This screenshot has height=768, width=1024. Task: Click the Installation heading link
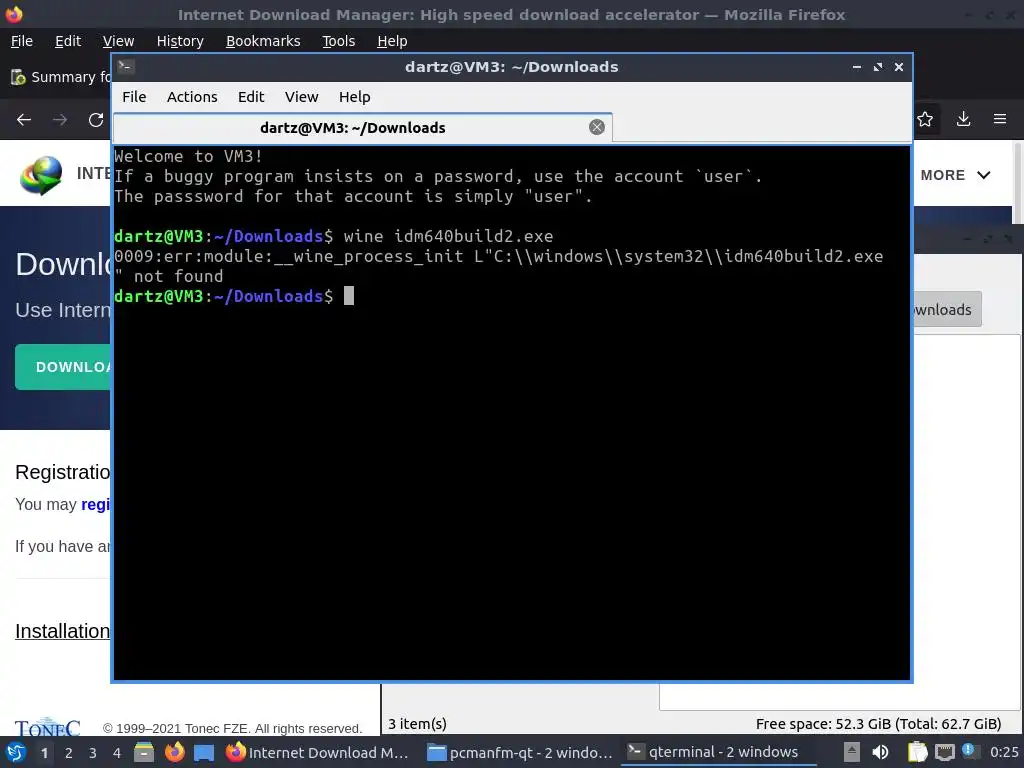tap(63, 631)
